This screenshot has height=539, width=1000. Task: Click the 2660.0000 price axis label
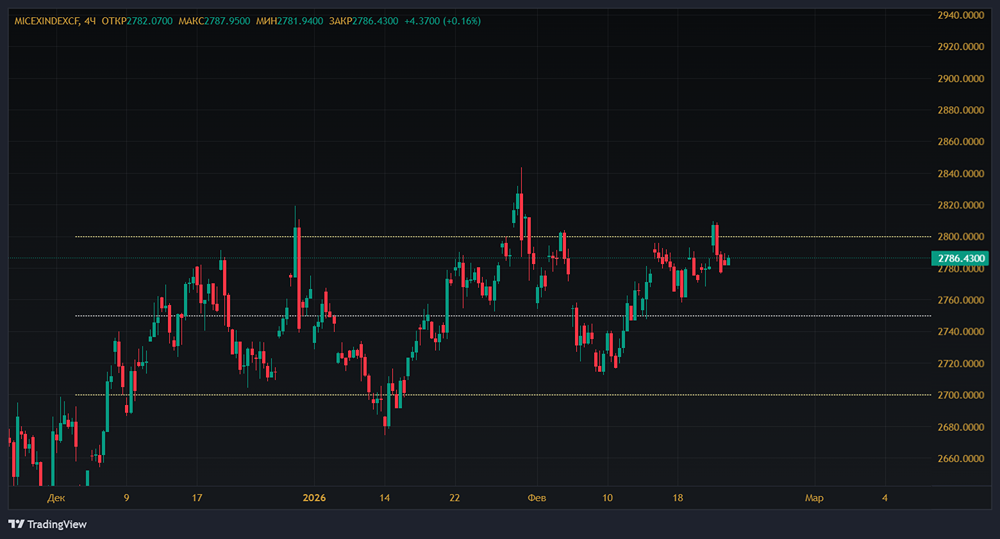click(x=961, y=459)
